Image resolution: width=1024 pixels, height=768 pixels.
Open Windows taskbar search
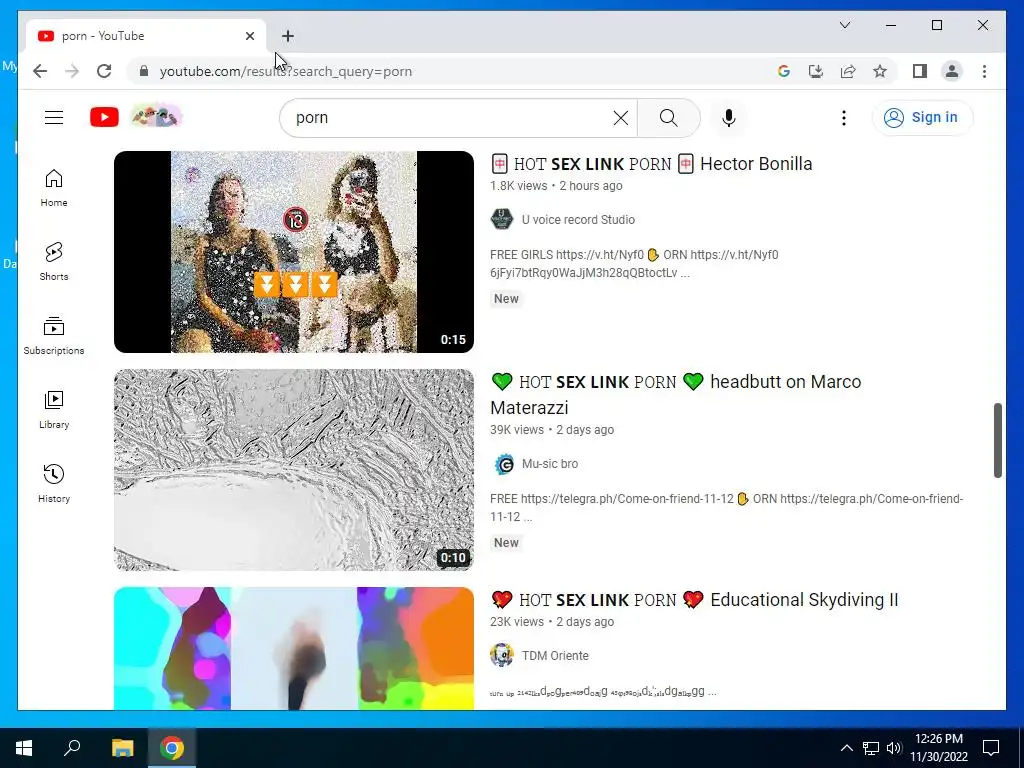(x=72, y=748)
